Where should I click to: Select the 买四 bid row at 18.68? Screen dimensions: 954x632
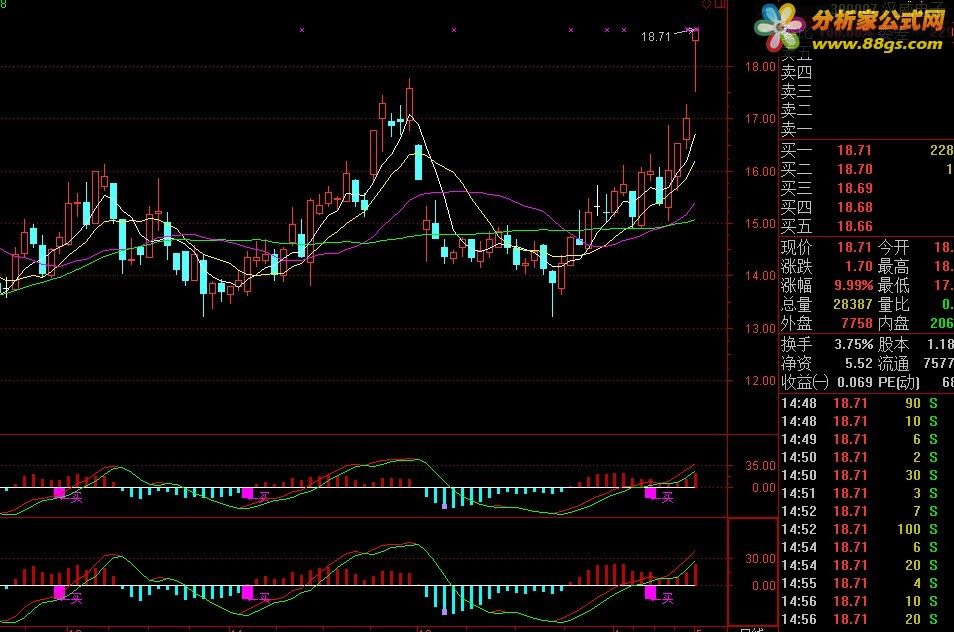[x=866, y=207]
